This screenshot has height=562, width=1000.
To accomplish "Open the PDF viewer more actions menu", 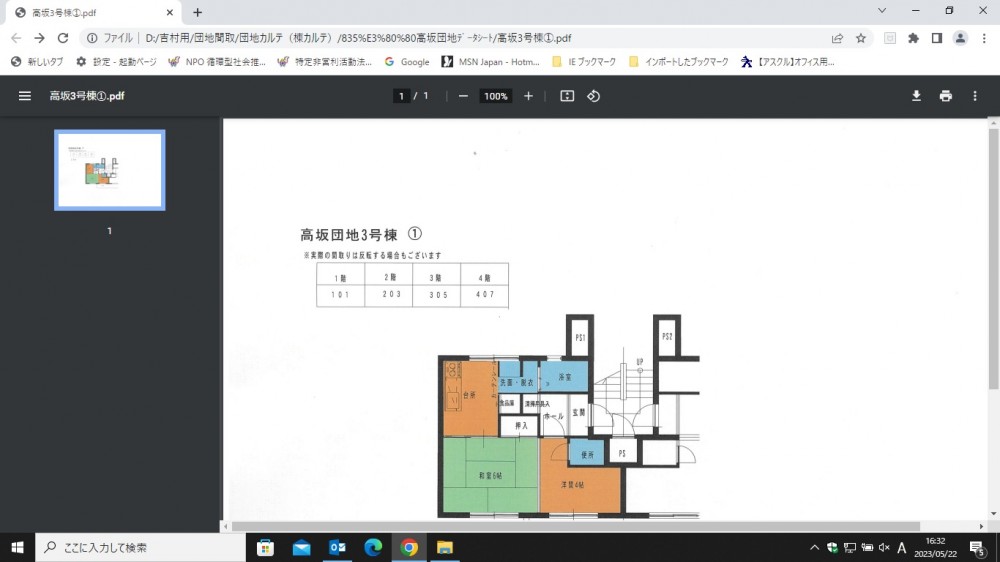I will (x=975, y=96).
